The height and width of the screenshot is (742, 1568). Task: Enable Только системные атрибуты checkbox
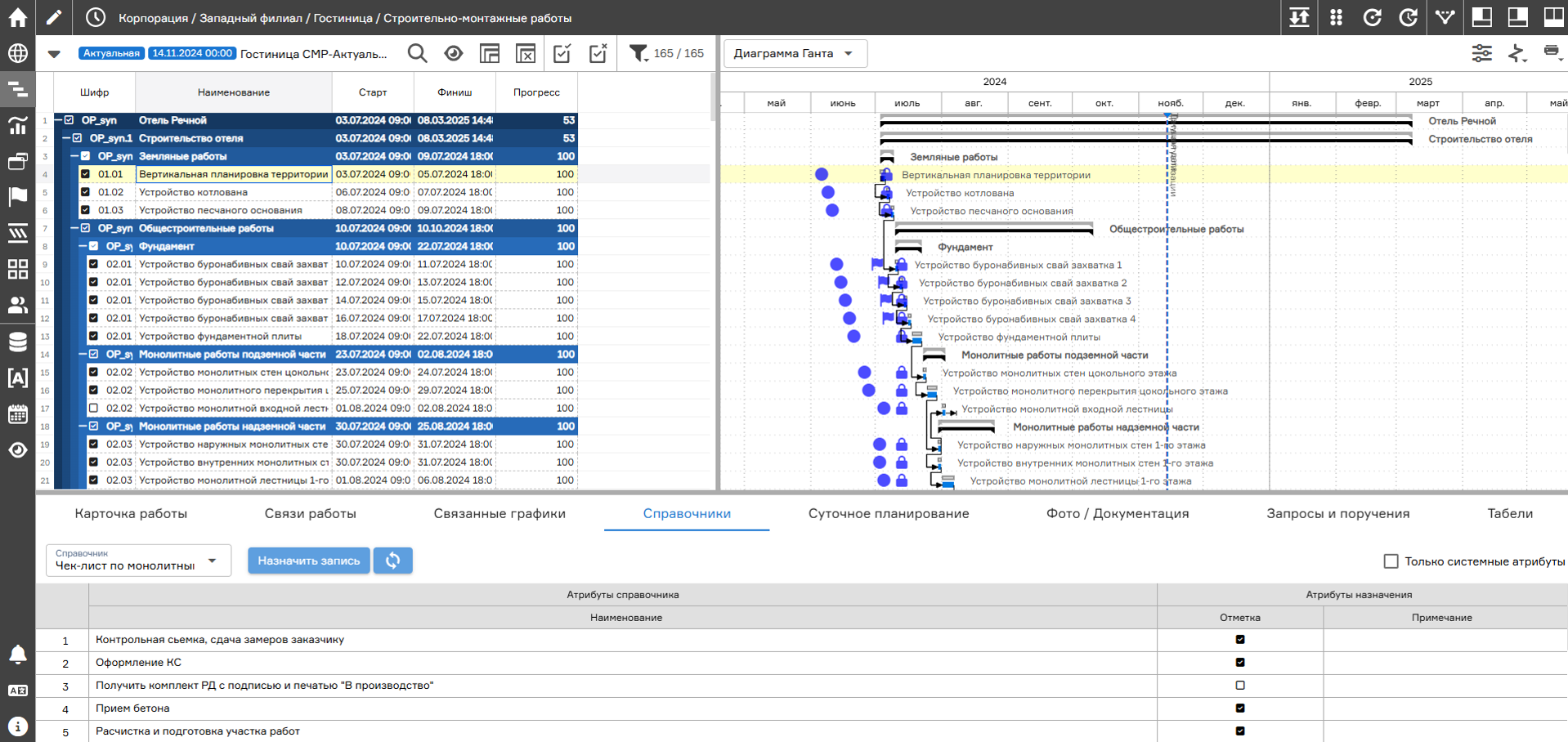pos(1391,561)
